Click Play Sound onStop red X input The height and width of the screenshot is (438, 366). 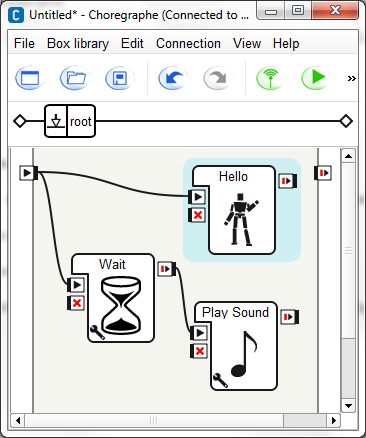click(x=199, y=351)
